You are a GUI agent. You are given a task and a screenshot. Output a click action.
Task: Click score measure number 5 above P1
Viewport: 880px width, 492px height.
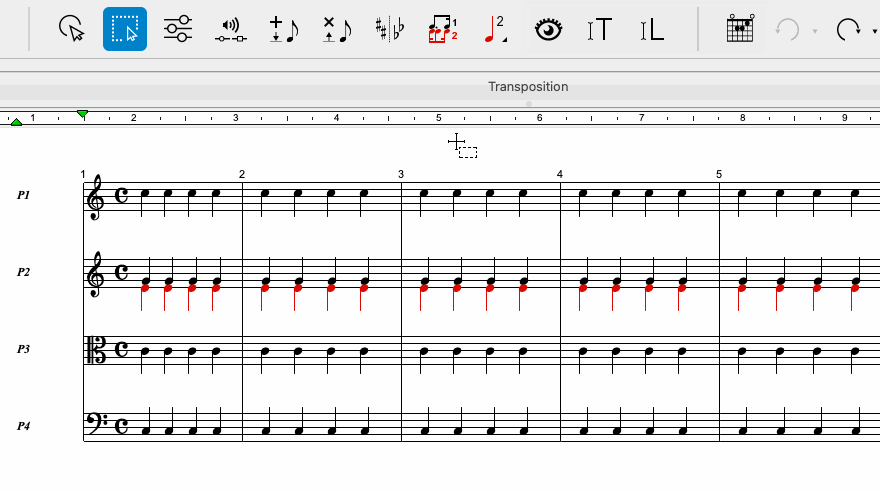[x=719, y=174]
